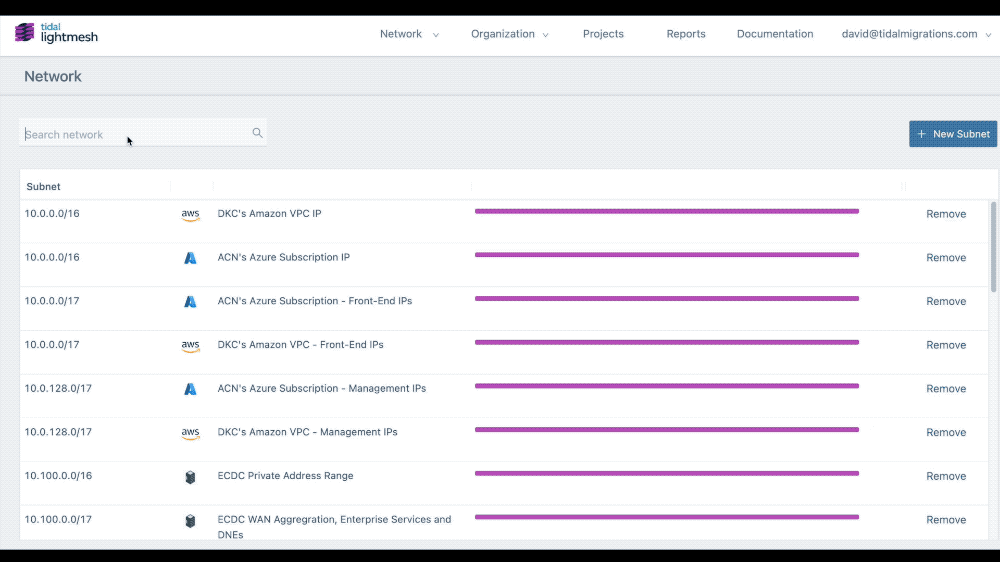The image size is (1000, 562).
Task: Expand the Network dropdown menu
Action: coord(408,34)
